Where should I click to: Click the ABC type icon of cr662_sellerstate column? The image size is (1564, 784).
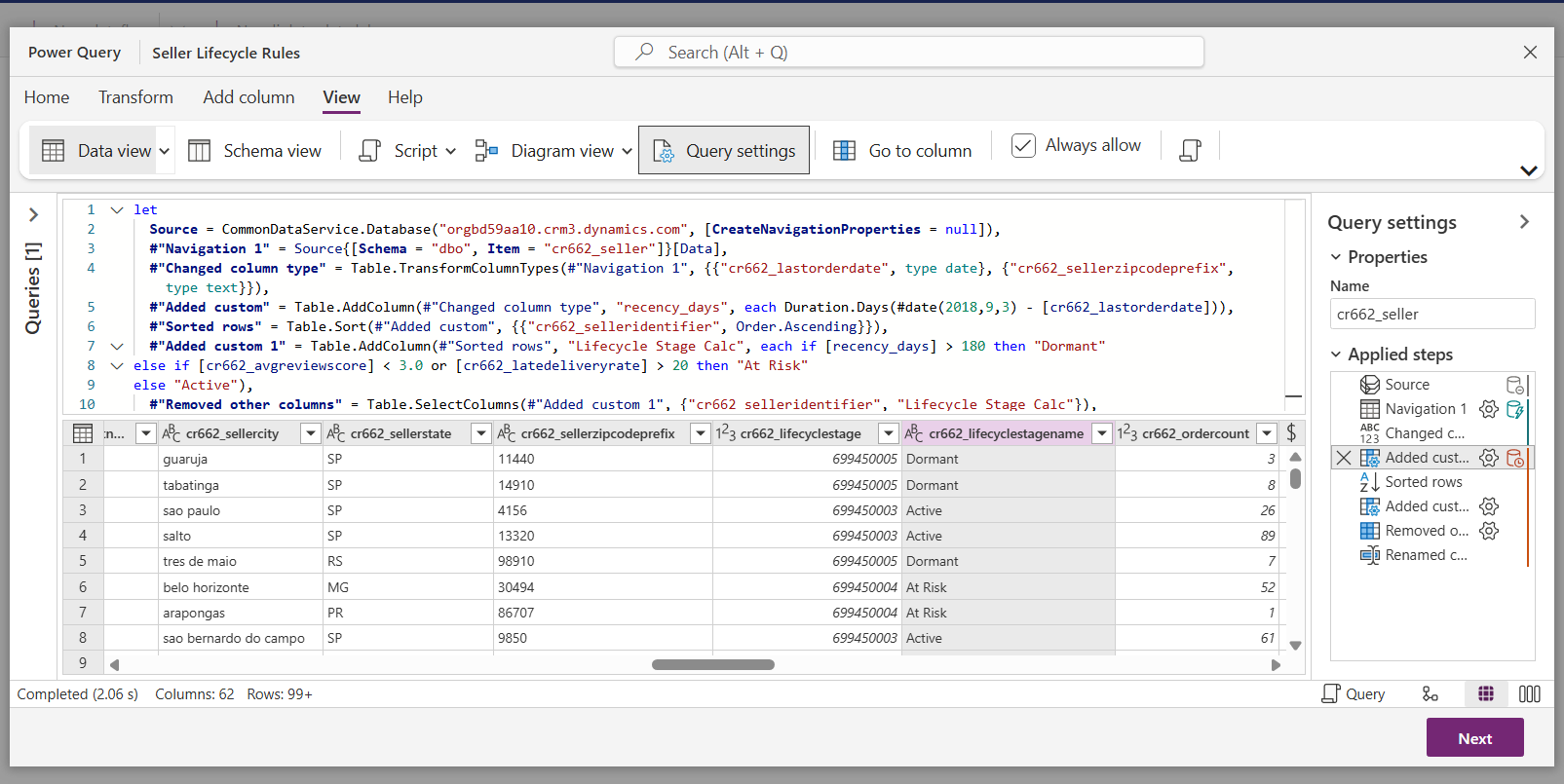[336, 433]
